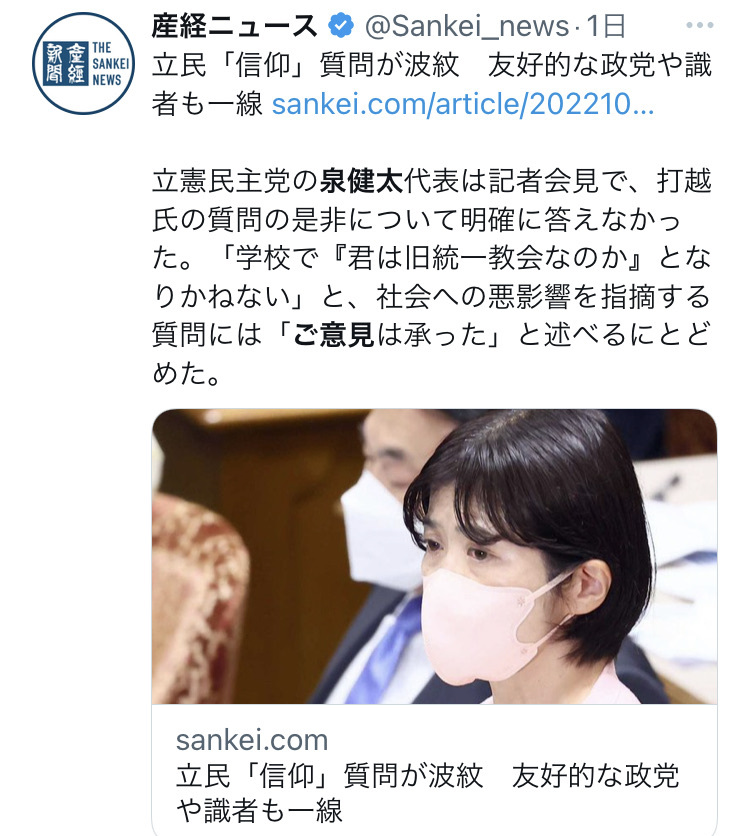Click the blue verified badge
750x836 pixels.
click(x=341, y=26)
